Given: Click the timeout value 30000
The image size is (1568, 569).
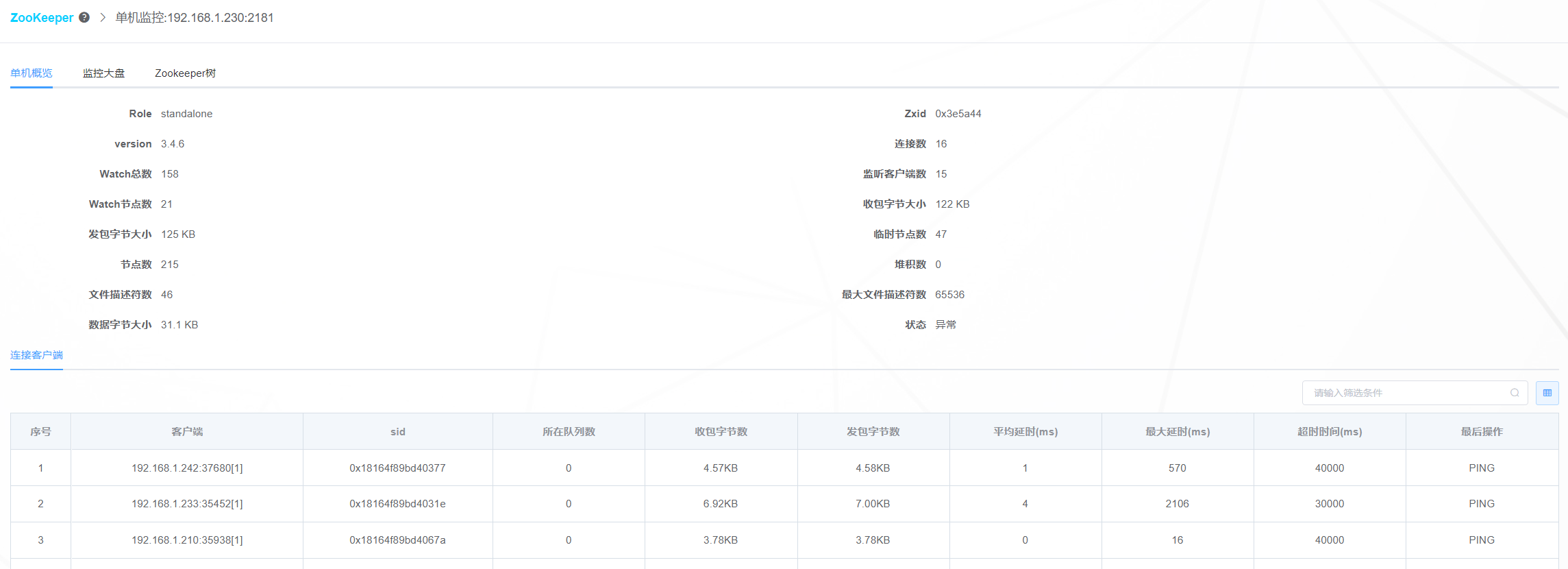Looking at the screenshot, I should tap(1330, 504).
